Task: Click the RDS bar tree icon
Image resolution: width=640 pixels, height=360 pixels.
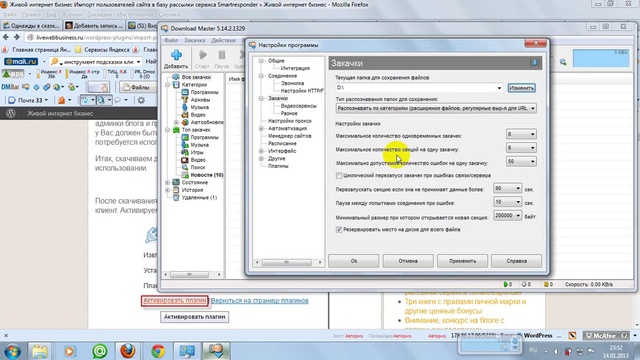Action: (x=7, y=74)
